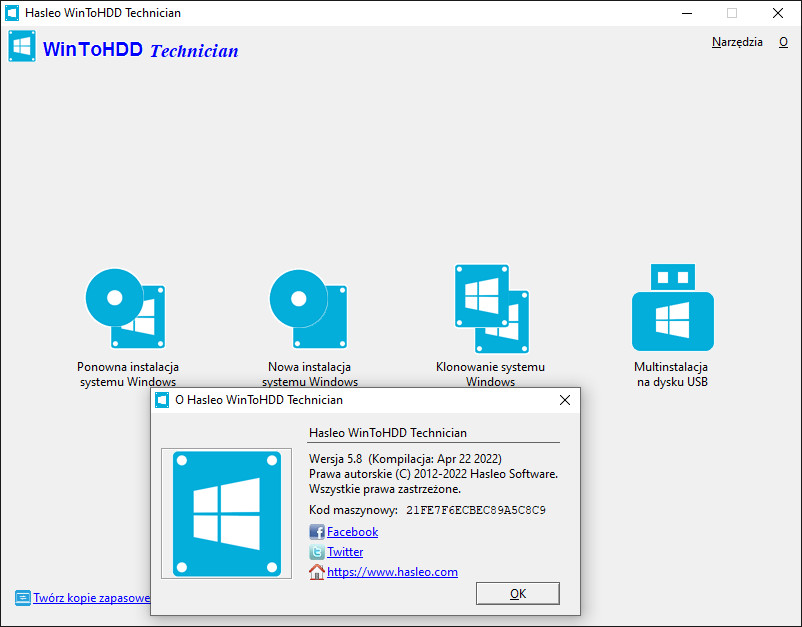Click the Twórz kopie zapasowe link

tap(92, 598)
